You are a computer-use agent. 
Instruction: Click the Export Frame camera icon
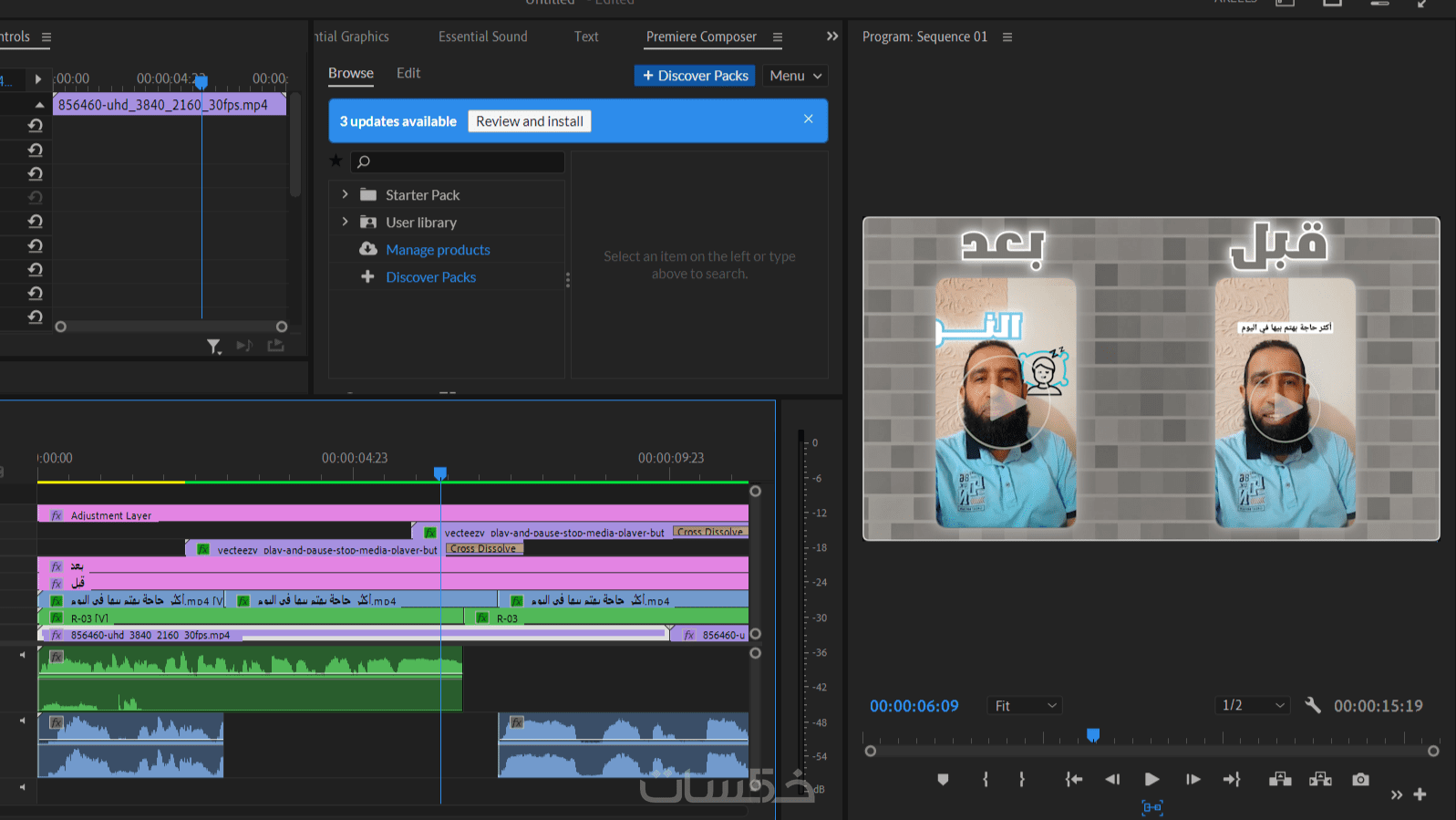1360,779
